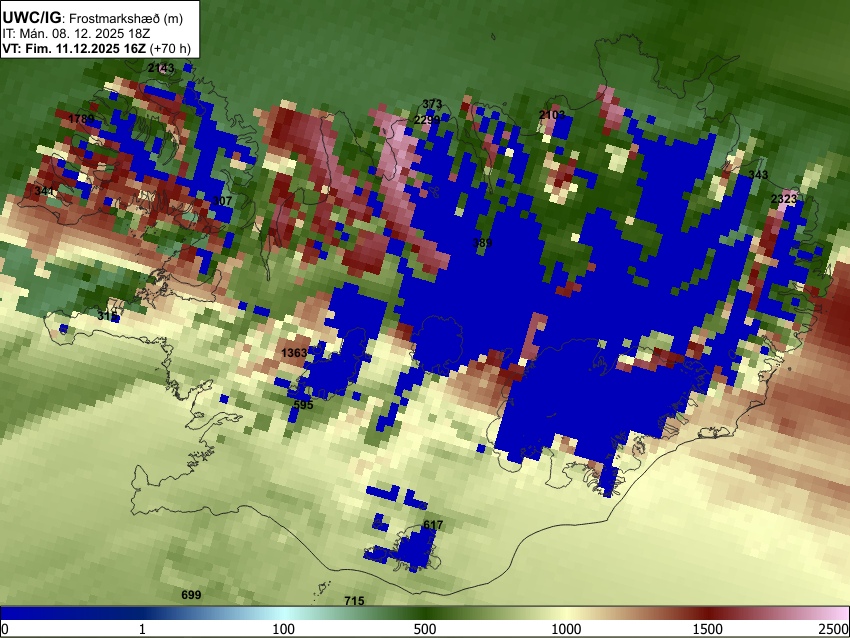Click the legend label 0
The height and width of the screenshot is (638, 850).
point(5,629)
